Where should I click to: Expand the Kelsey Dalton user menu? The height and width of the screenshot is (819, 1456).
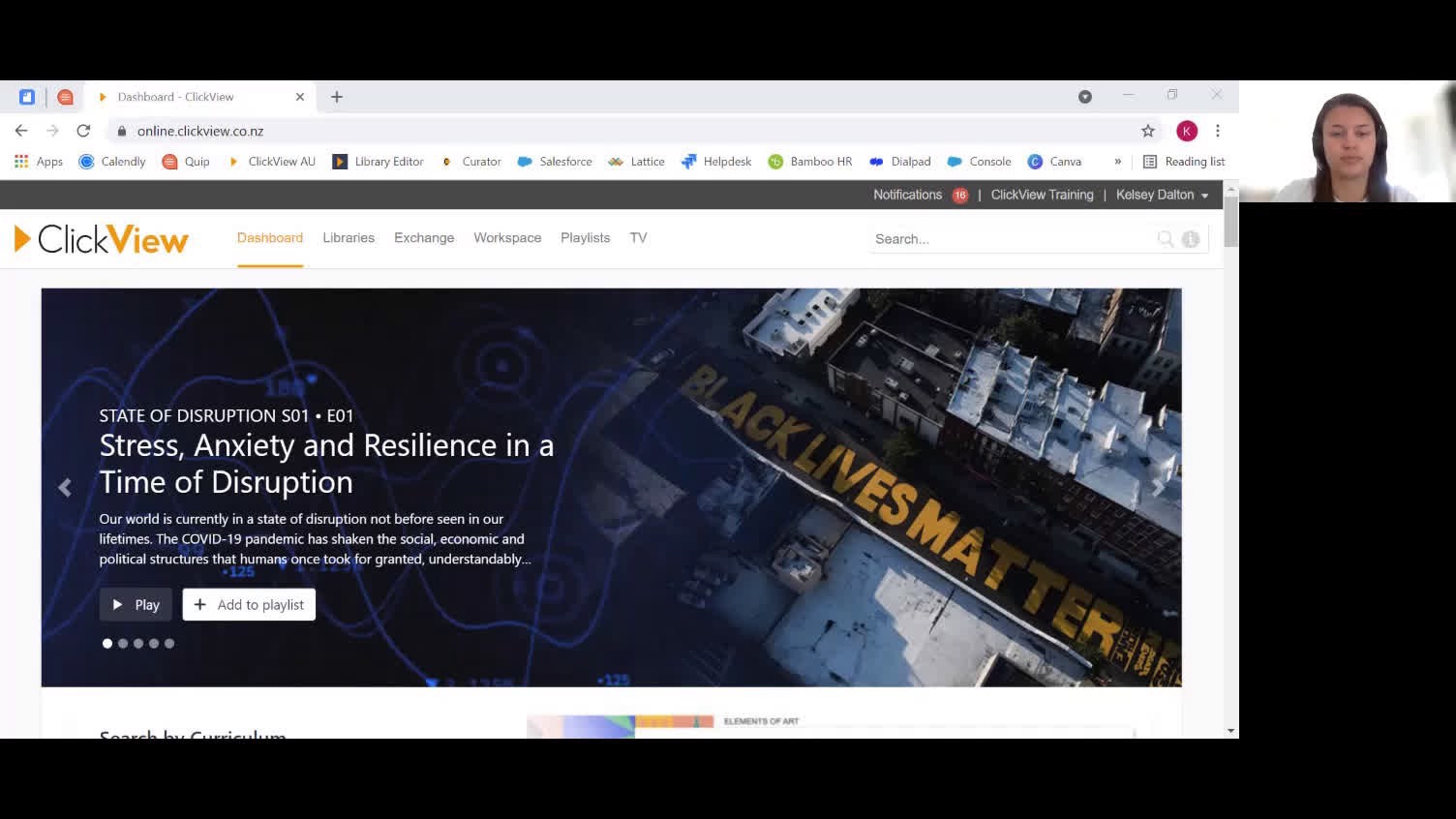point(1162,195)
